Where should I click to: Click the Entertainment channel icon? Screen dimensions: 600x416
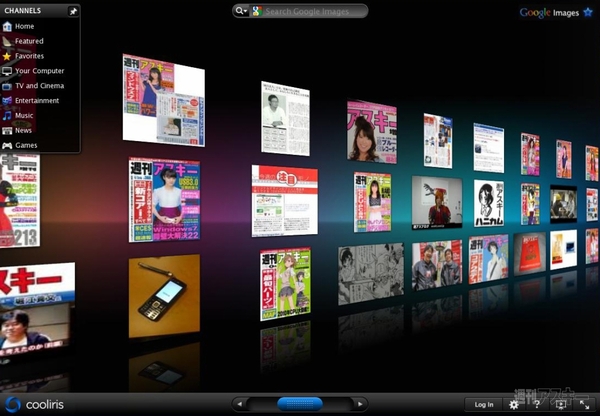coord(7,101)
